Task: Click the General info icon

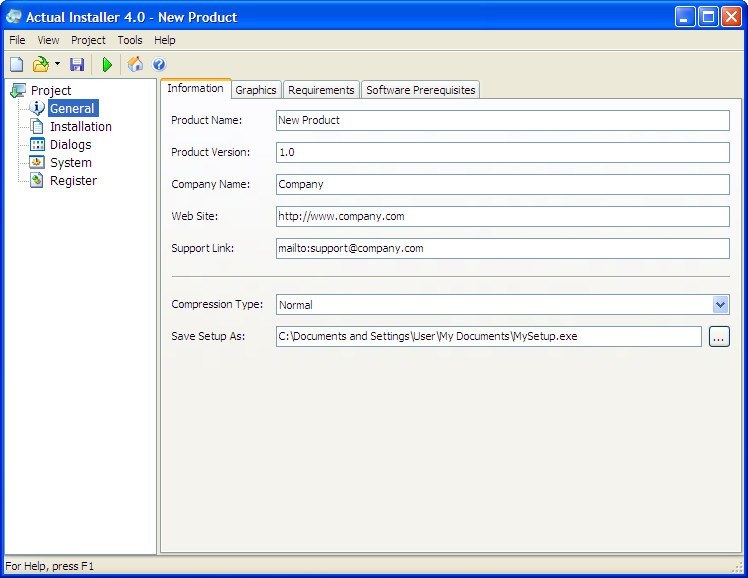Action: point(37,108)
